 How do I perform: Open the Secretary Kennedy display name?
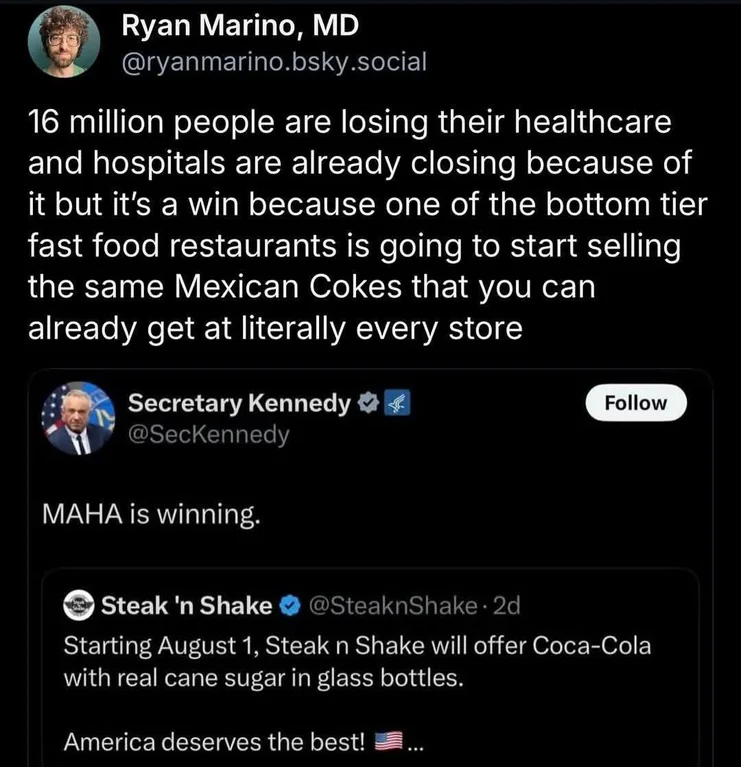[x=240, y=403]
